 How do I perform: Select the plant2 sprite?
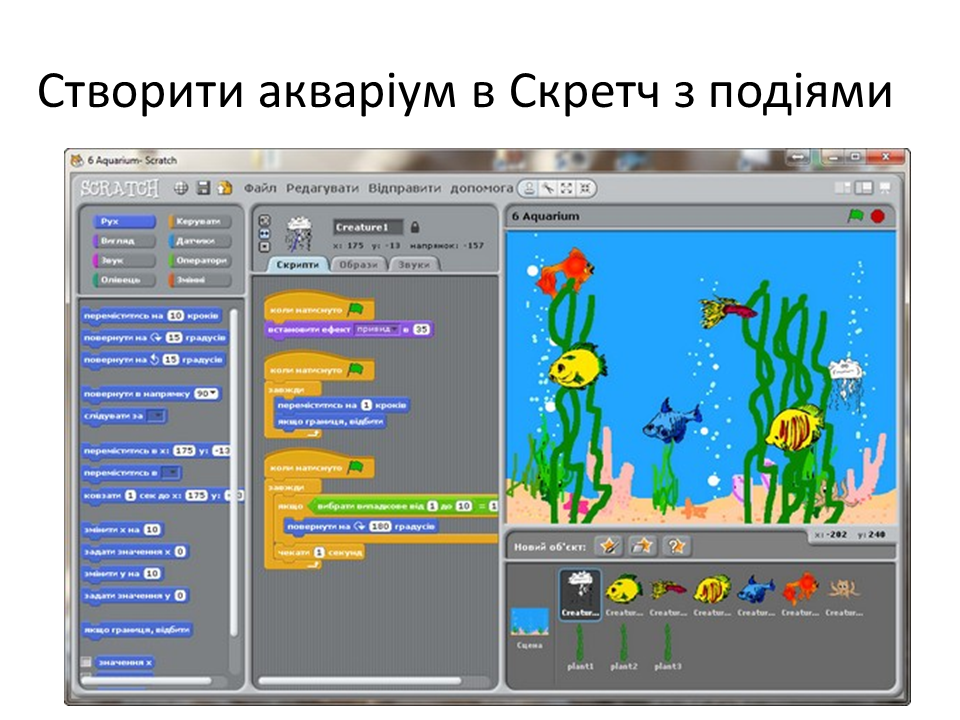tap(624, 647)
